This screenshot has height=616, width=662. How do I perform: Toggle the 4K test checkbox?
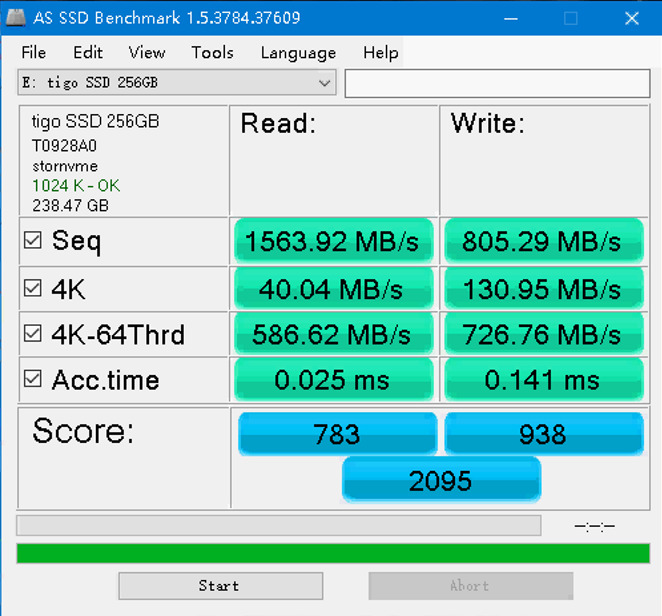pos(33,289)
